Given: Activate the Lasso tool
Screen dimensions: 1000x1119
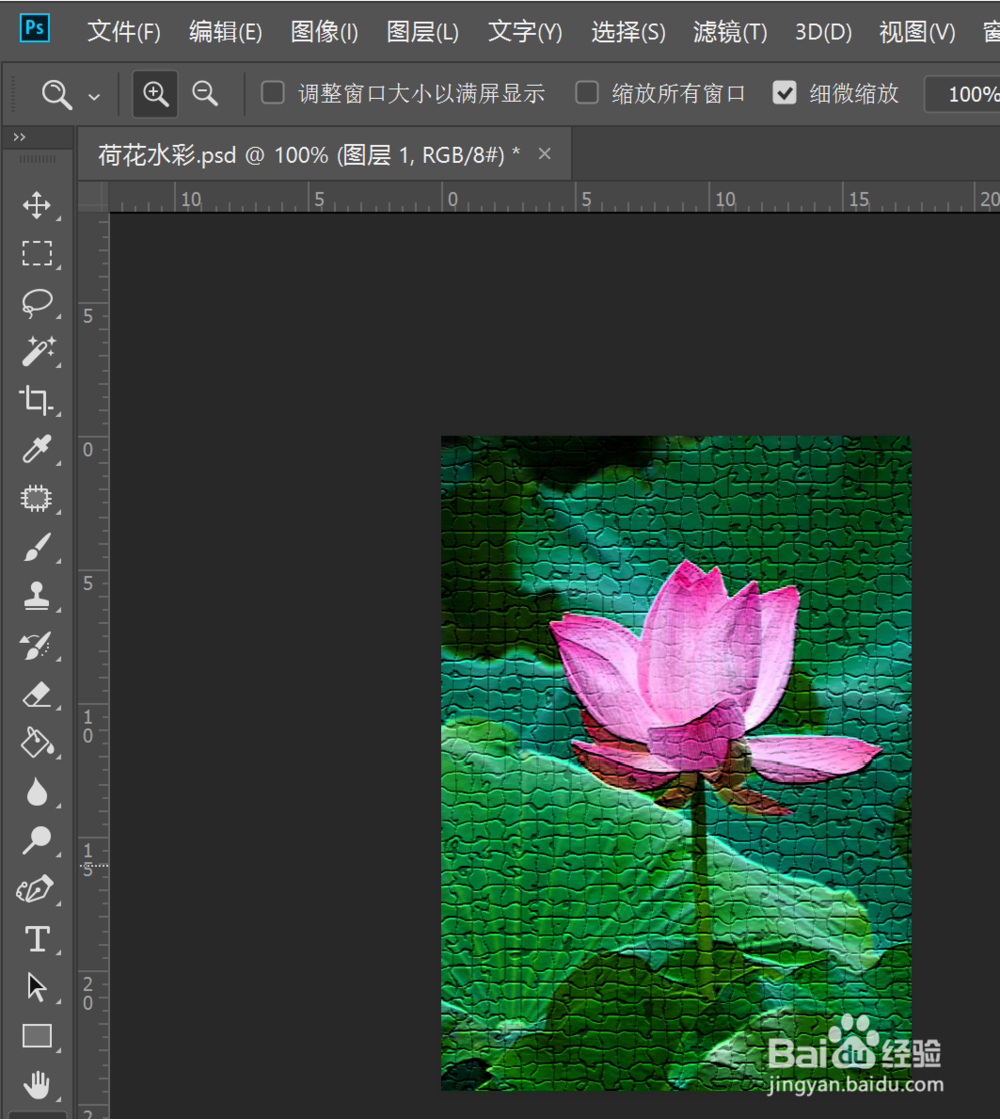Looking at the screenshot, I should 37,303.
